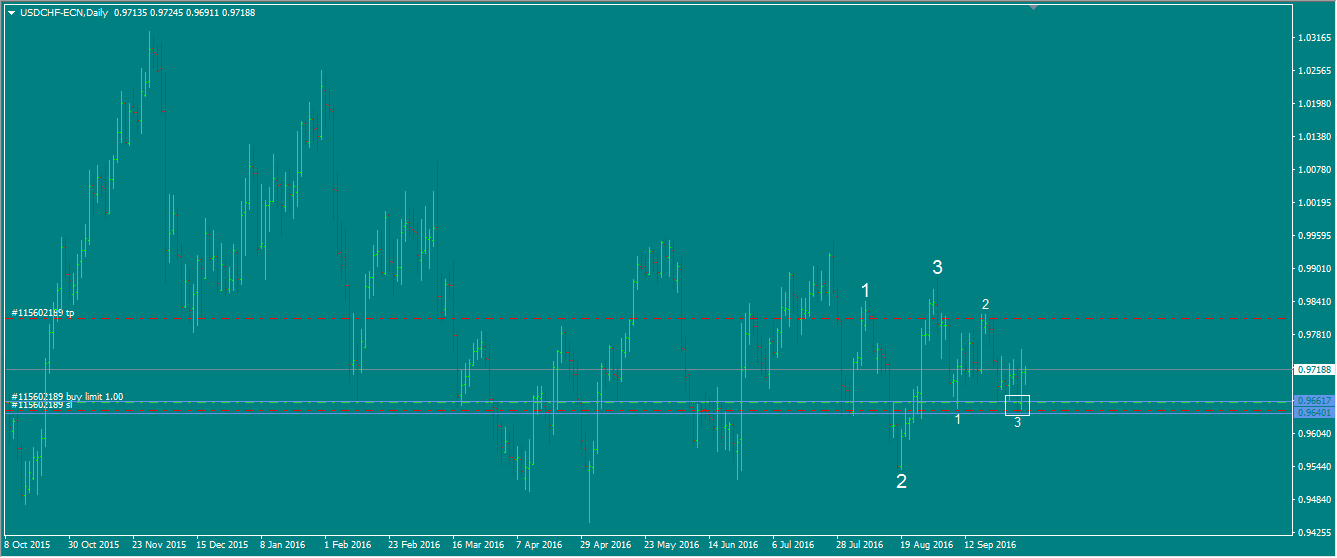Click the 6 Jul 2016 date label

(794, 546)
